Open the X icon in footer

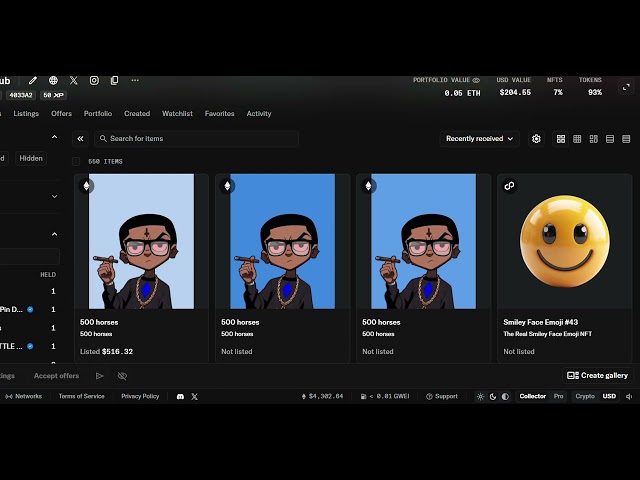195,397
